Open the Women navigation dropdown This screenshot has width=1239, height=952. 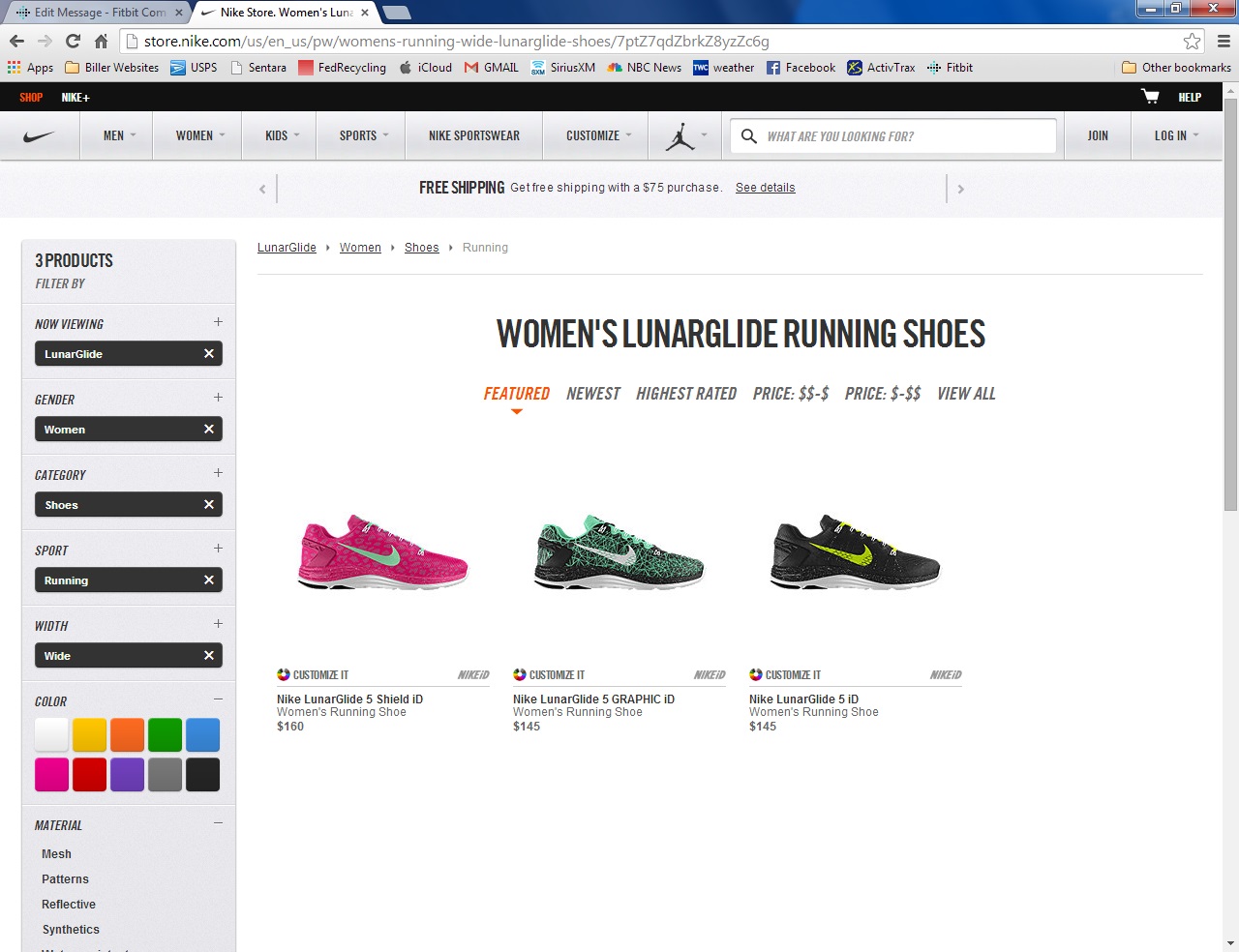pos(199,136)
